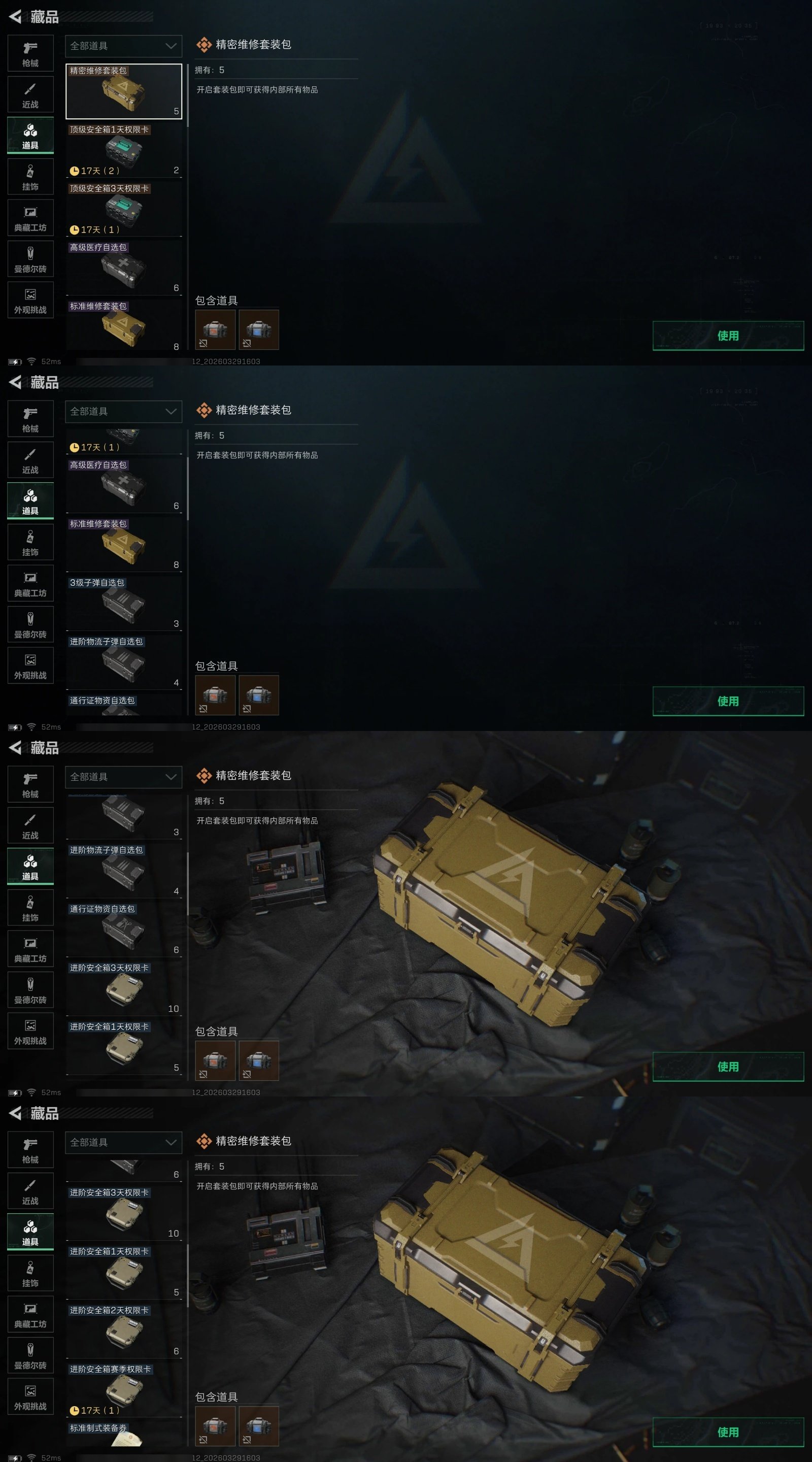Click 挂饰 charm icon in the second screenshot

pyautogui.click(x=30, y=543)
